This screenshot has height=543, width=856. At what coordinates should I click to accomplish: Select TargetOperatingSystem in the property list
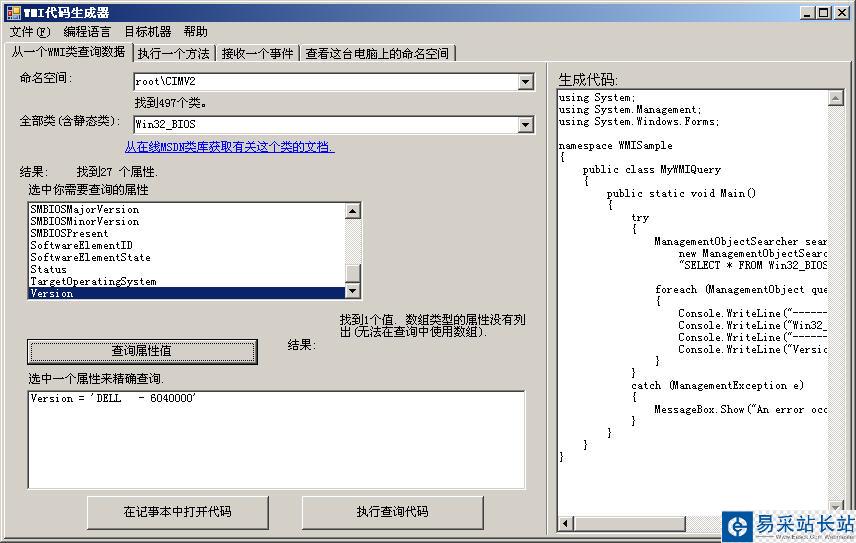(x=187, y=282)
